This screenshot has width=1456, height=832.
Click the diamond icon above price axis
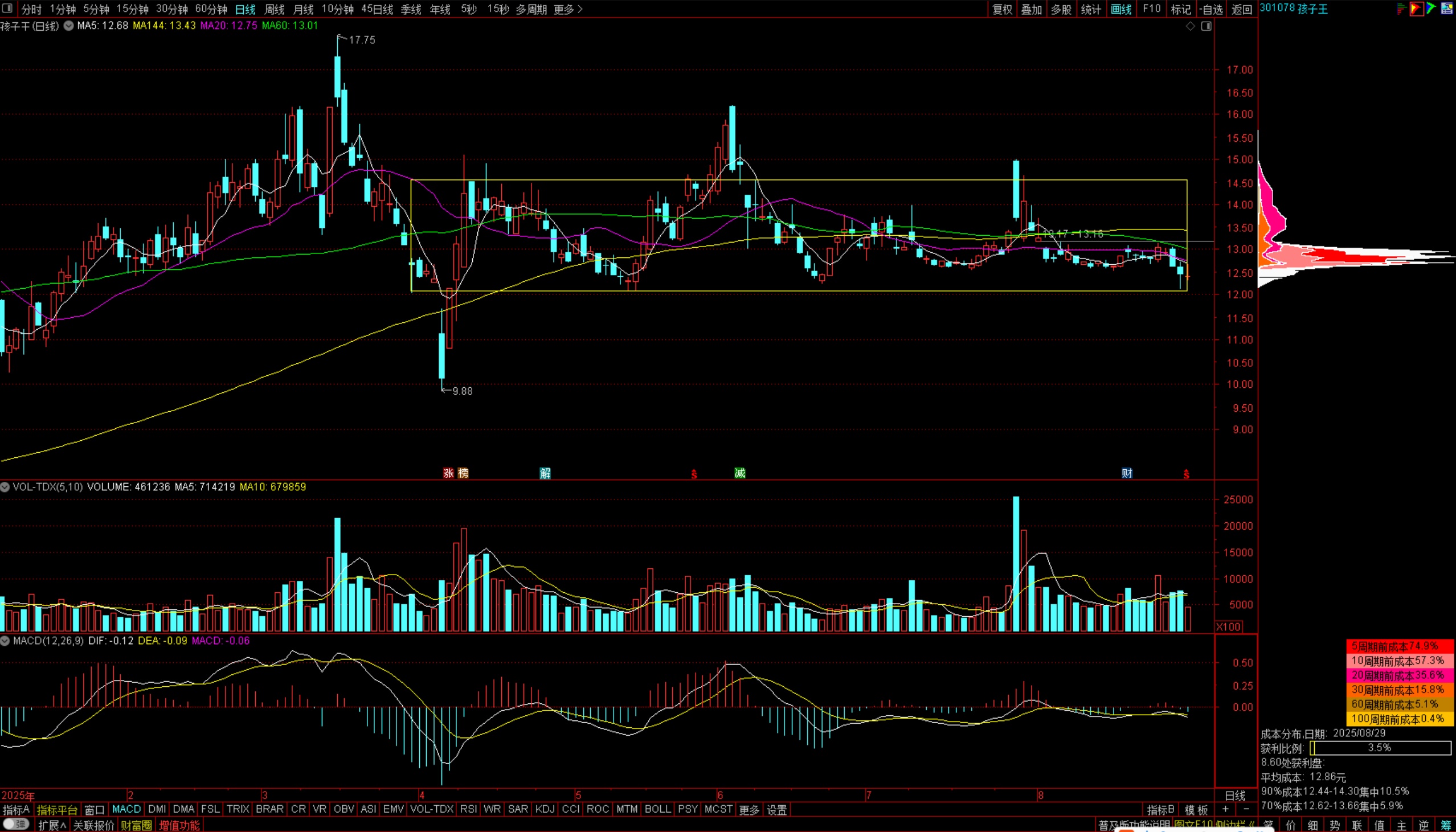point(1191,26)
